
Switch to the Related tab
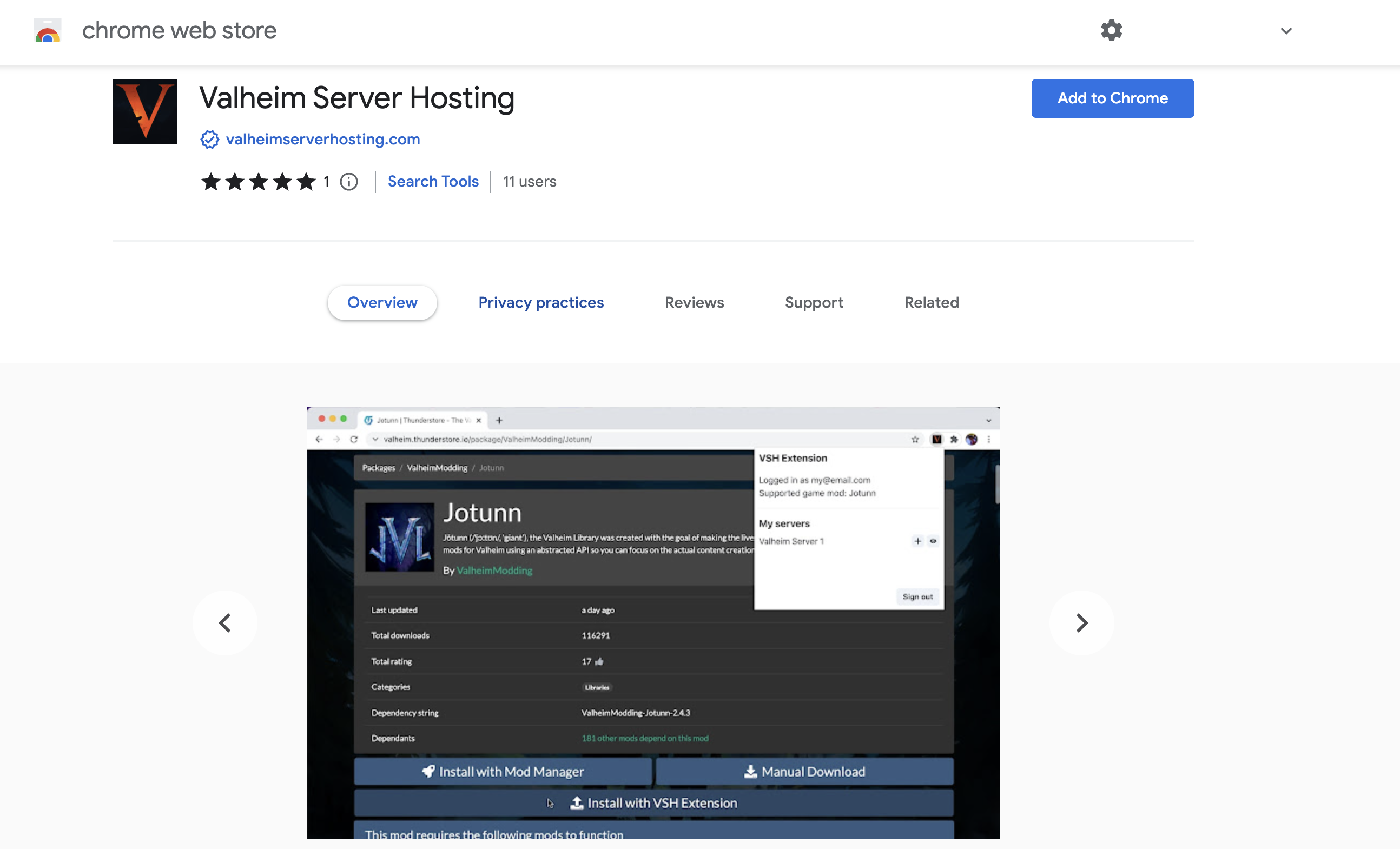(931, 303)
